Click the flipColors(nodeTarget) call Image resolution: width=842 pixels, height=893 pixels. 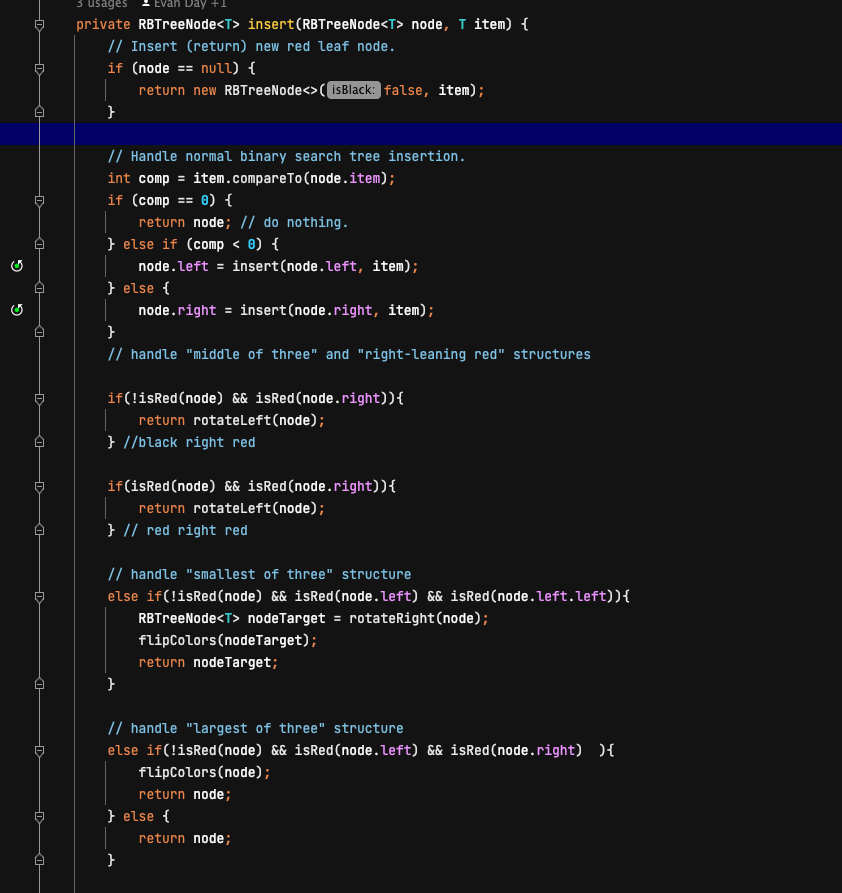(x=176, y=641)
